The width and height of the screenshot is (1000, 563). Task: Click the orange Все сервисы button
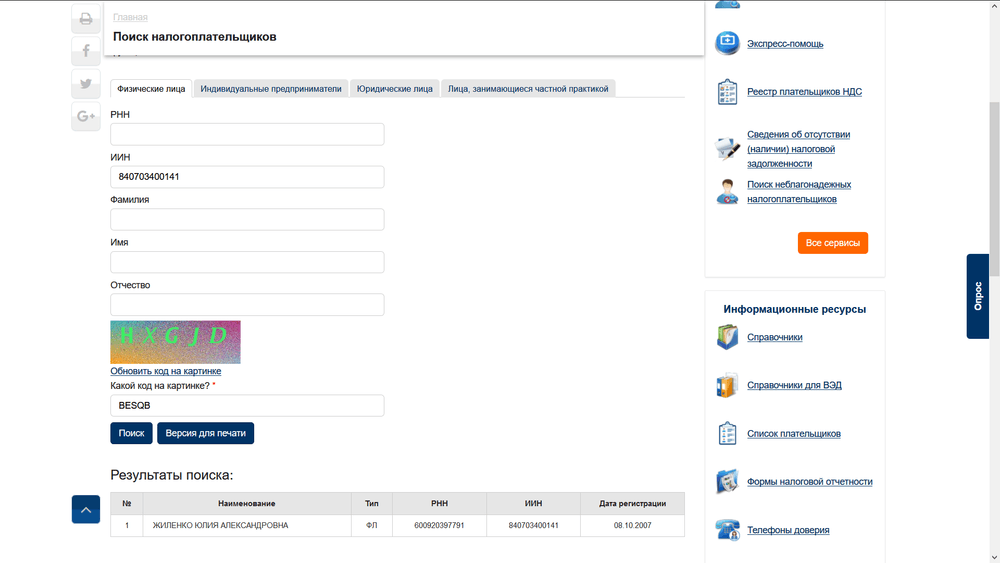click(x=833, y=243)
